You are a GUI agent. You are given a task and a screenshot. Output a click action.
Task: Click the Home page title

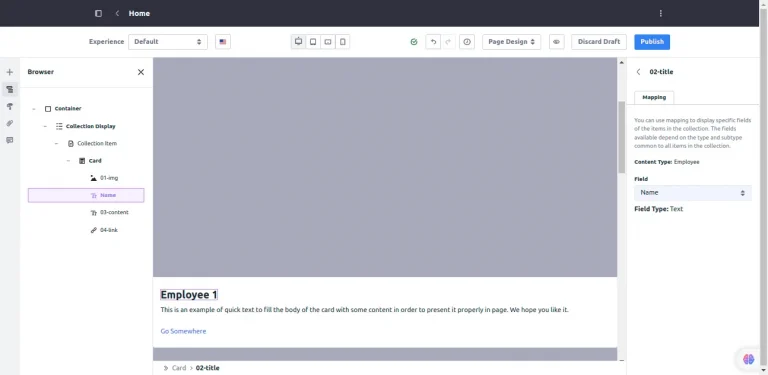point(139,13)
